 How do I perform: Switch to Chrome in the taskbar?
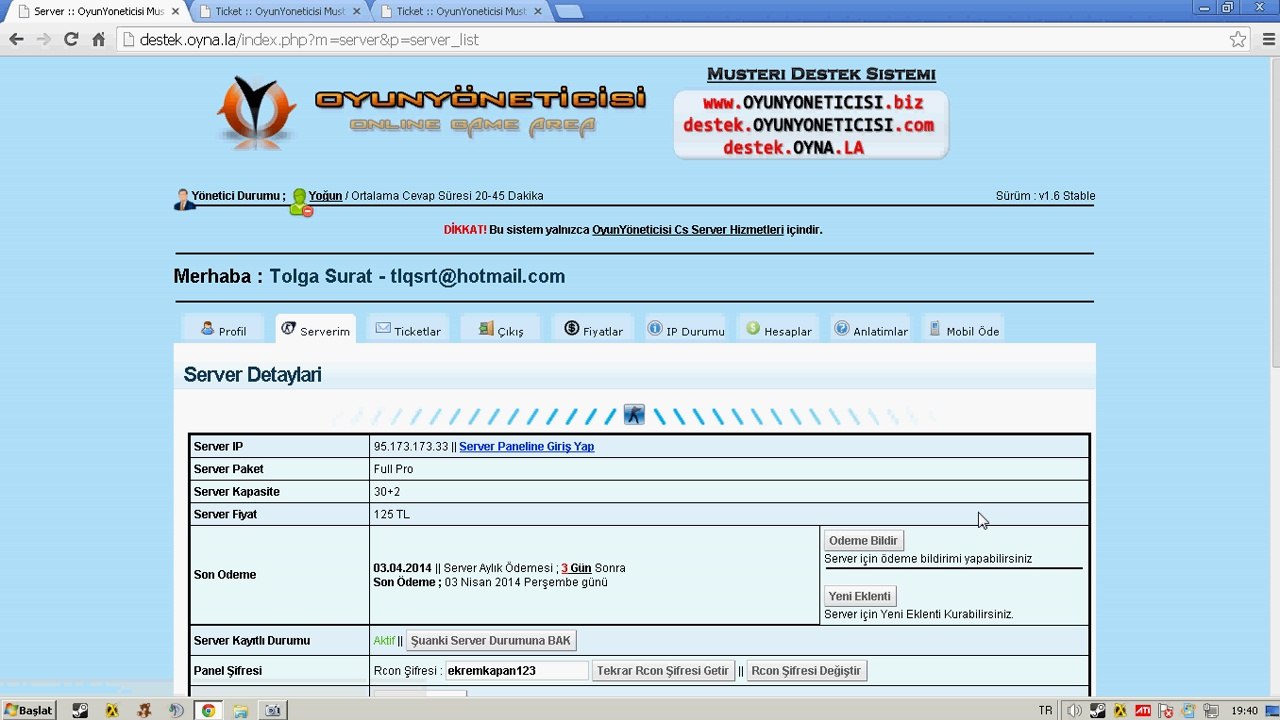(x=208, y=711)
